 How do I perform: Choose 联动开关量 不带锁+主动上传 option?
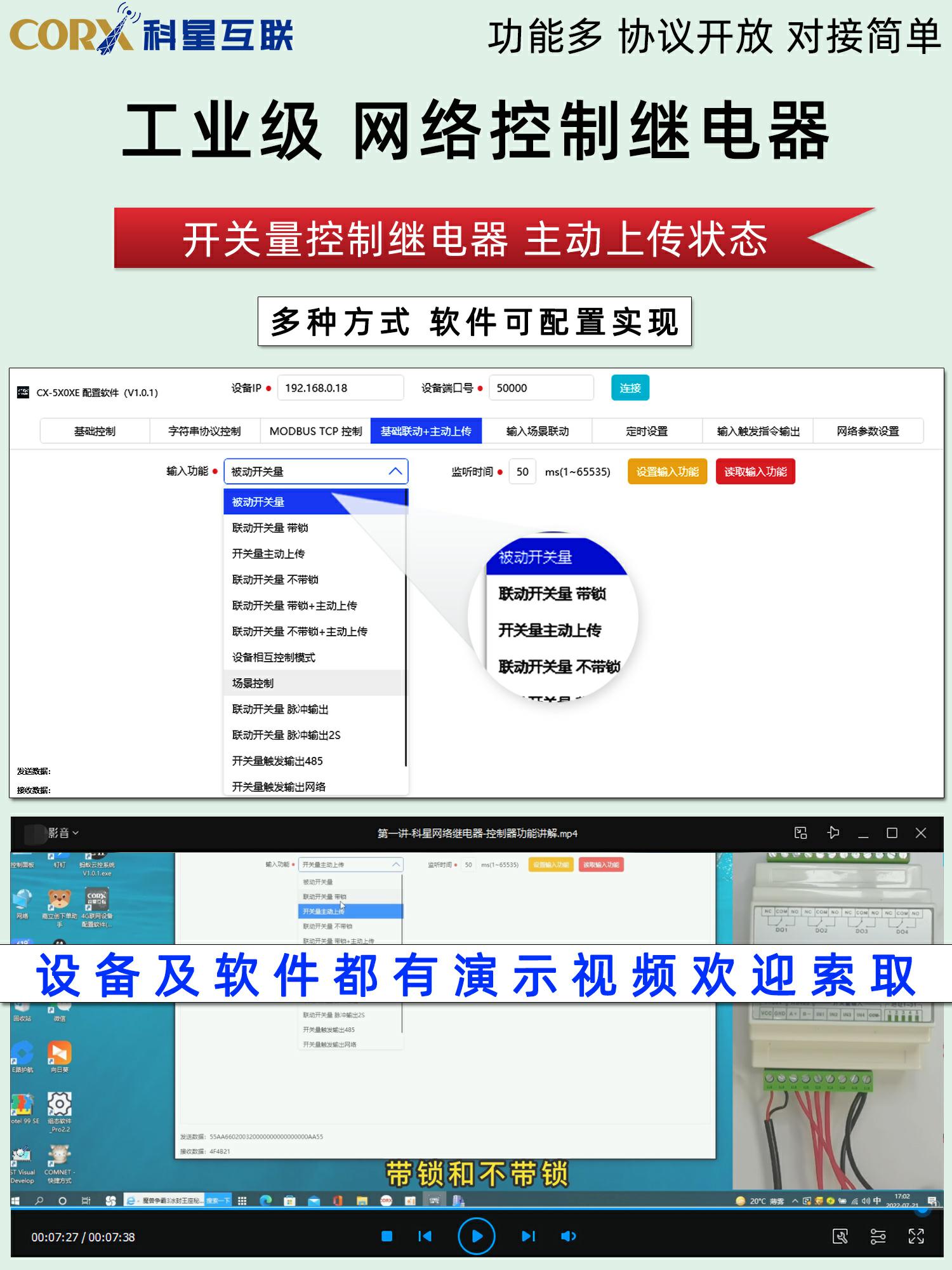[x=315, y=632]
